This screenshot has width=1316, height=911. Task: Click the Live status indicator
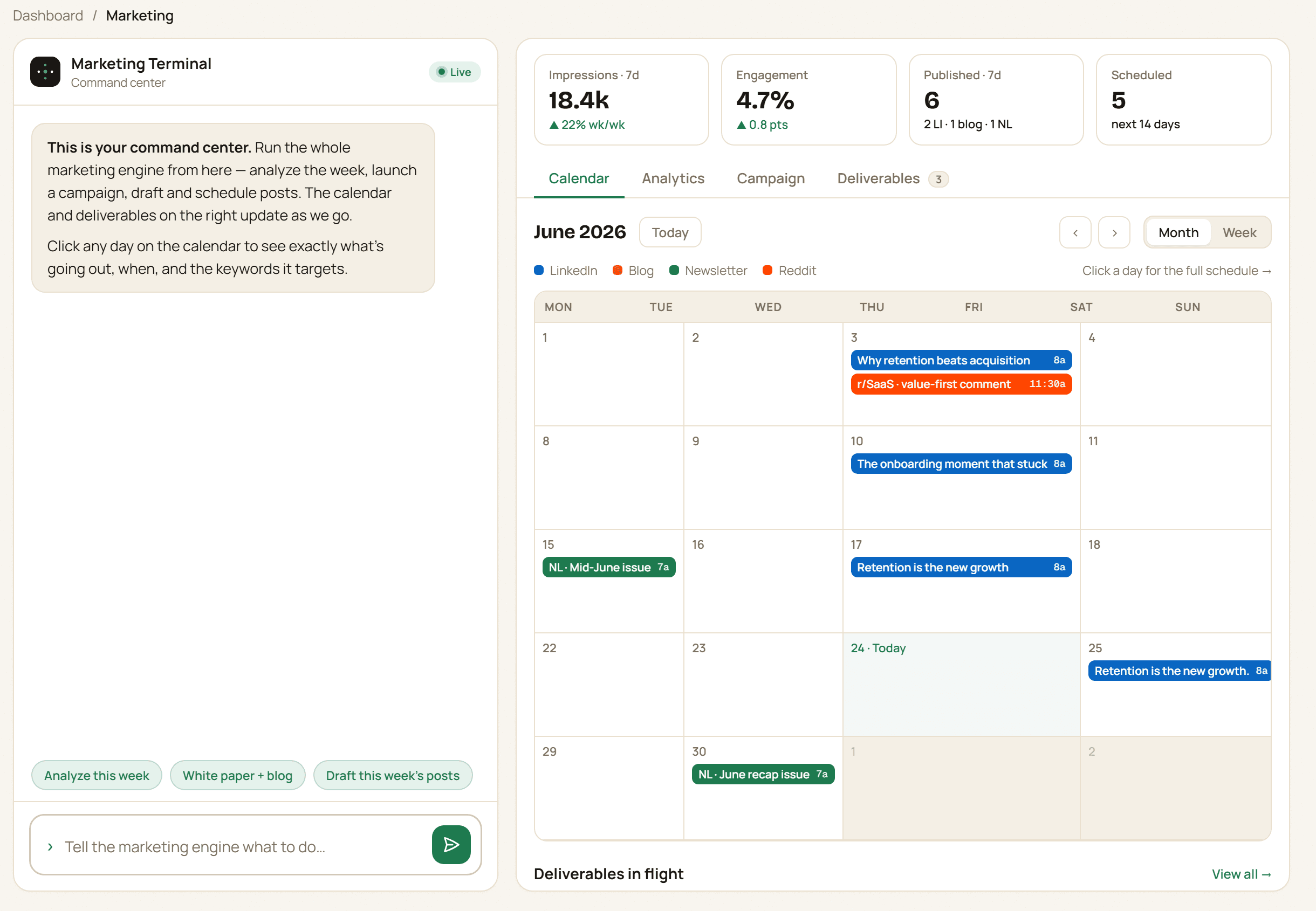[x=455, y=72]
